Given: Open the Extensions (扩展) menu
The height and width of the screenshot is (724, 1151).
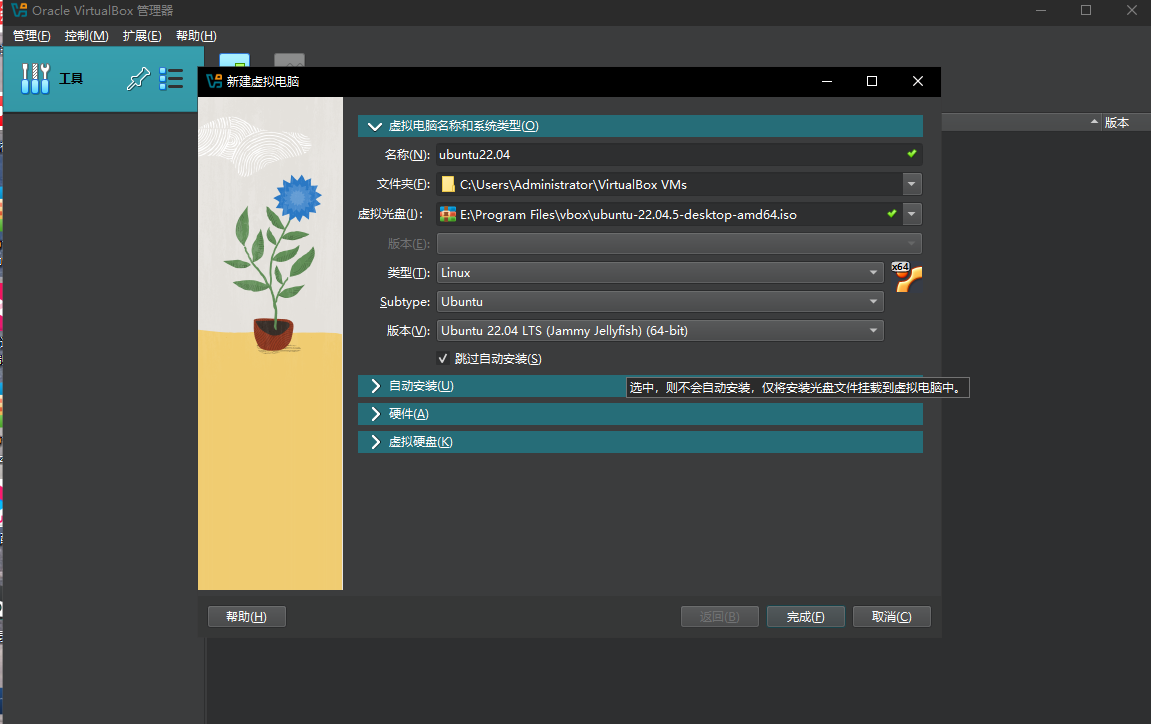Looking at the screenshot, I should coord(142,36).
